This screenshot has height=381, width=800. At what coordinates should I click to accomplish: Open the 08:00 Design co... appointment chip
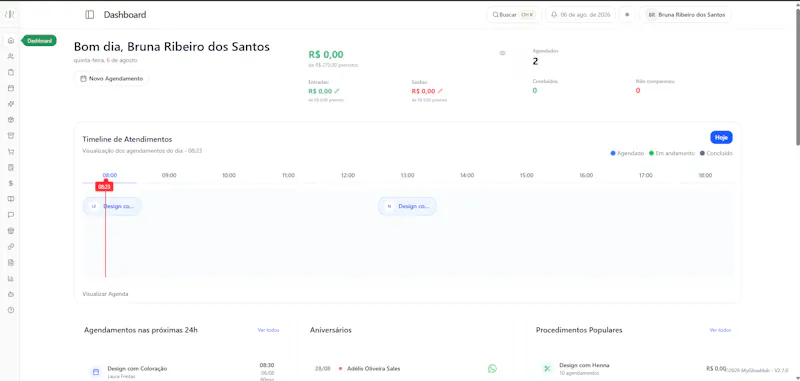[112, 207]
